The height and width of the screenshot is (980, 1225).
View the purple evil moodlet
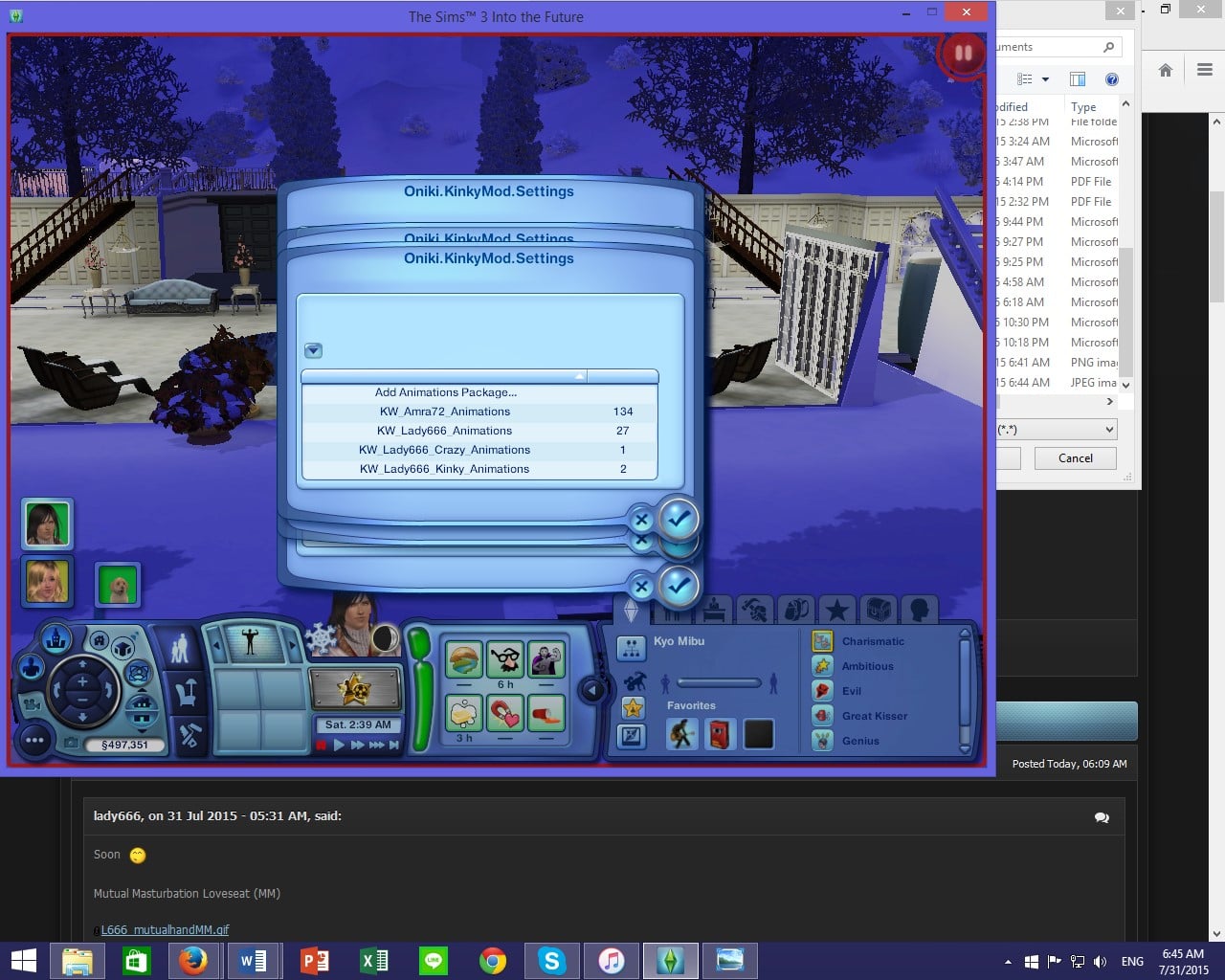[x=546, y=659]
